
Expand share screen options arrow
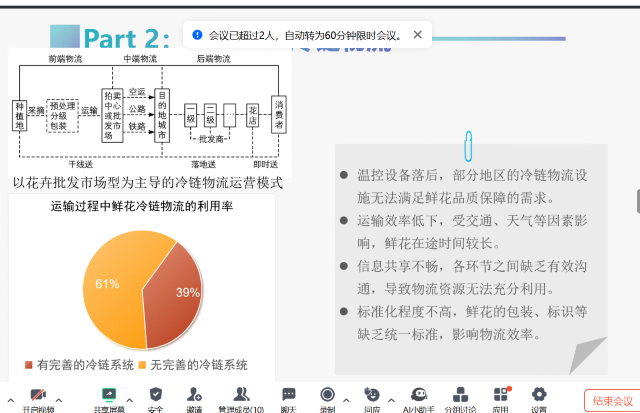tap(131, 400)
